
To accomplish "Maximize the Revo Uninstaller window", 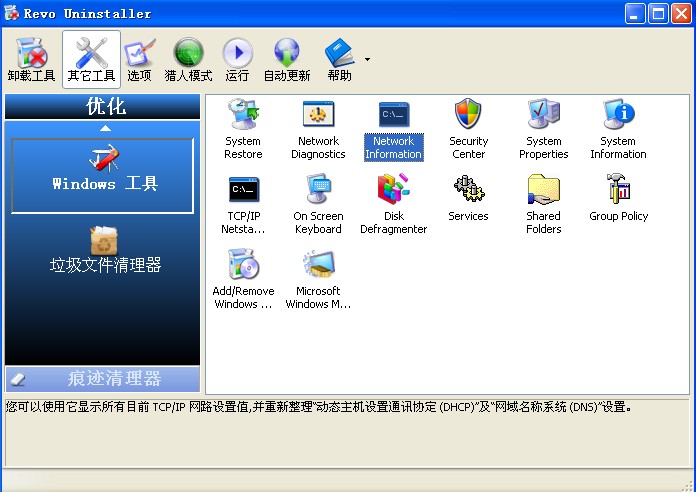I will tap(658, 13).
